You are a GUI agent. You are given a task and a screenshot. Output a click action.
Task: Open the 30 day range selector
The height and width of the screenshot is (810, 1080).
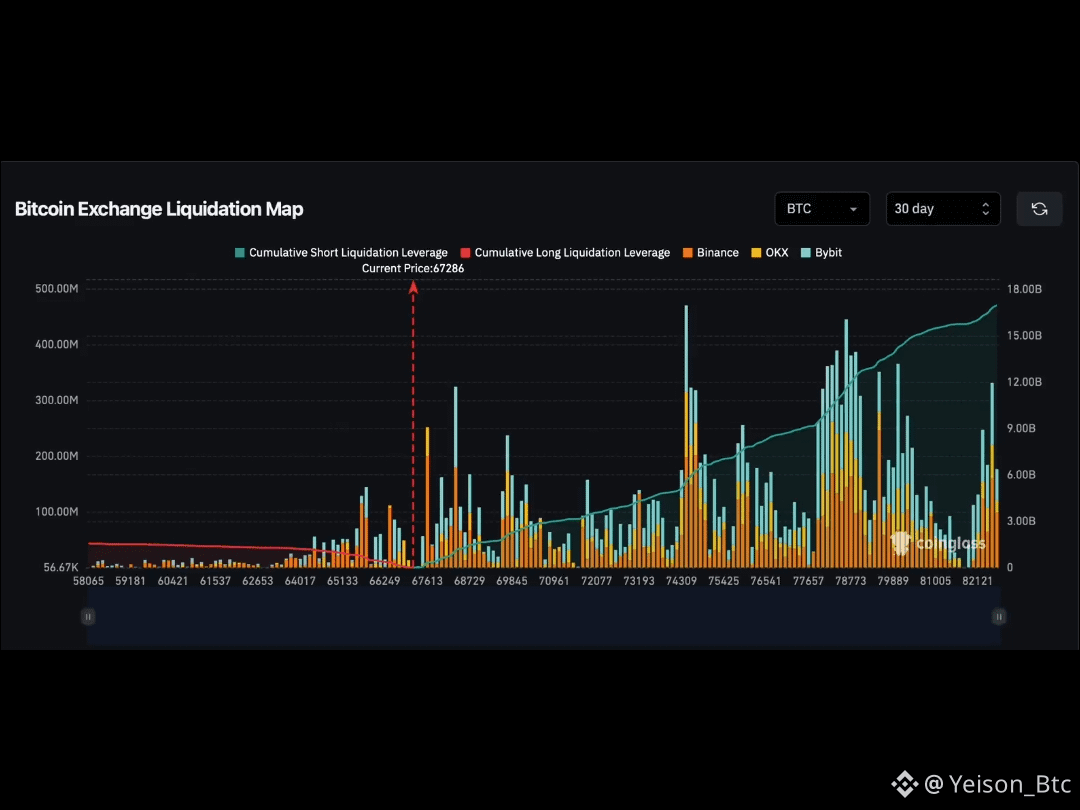[942, 209]
